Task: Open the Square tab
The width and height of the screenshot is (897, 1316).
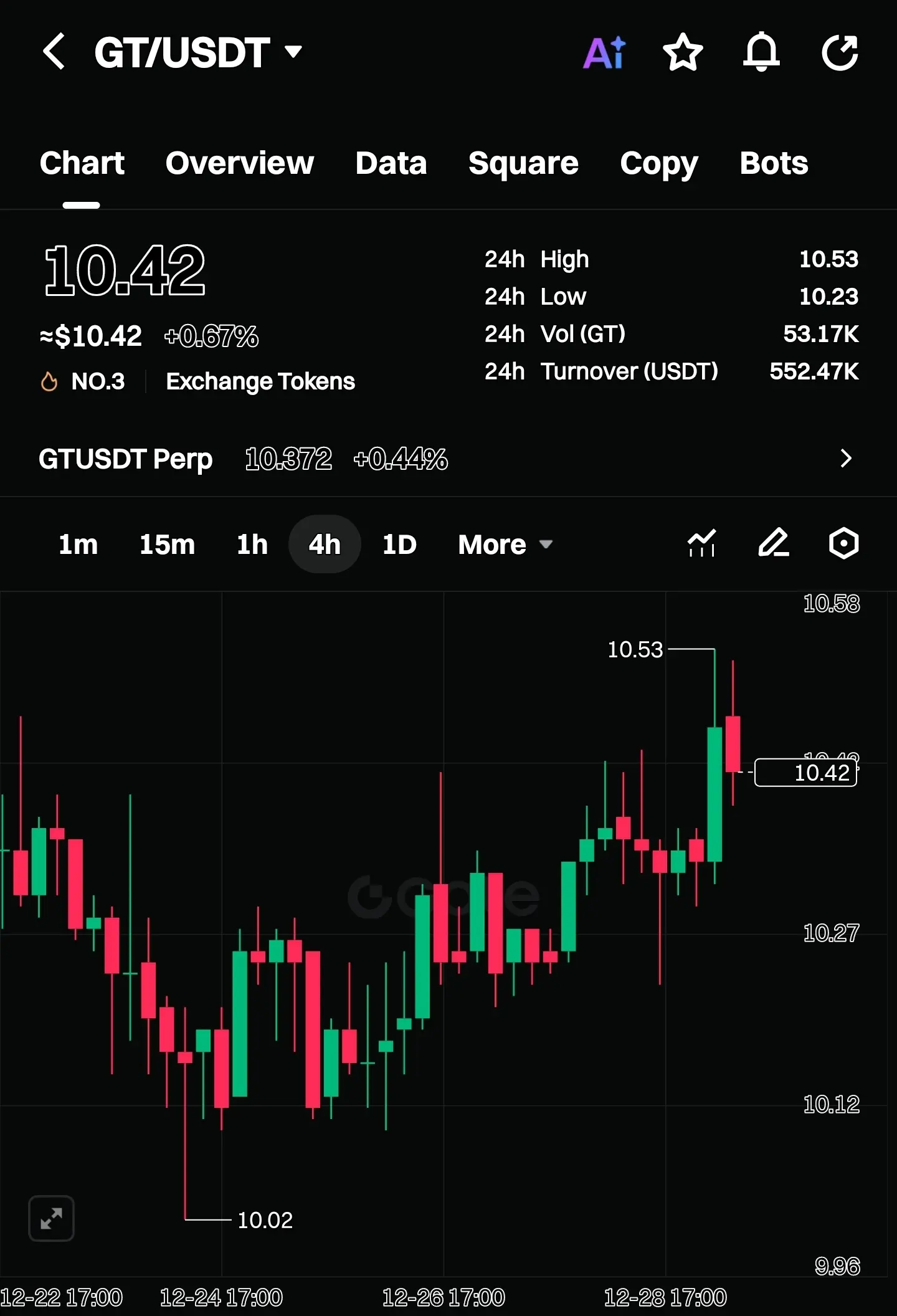Action: coord(523,164)
